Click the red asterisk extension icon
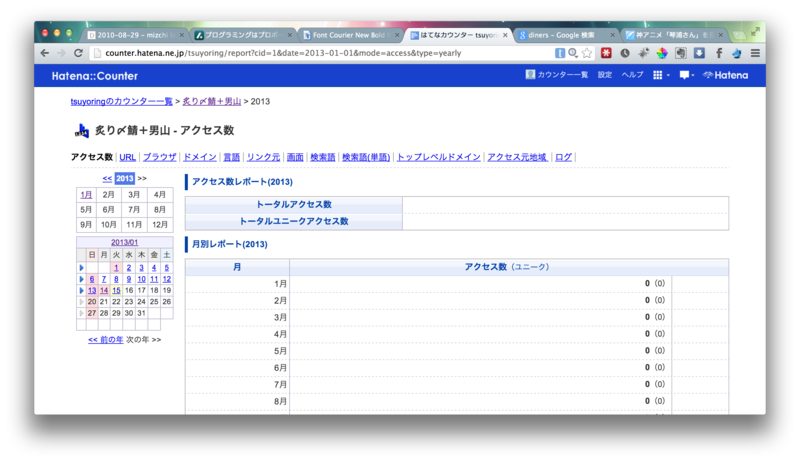 [606, 53]
